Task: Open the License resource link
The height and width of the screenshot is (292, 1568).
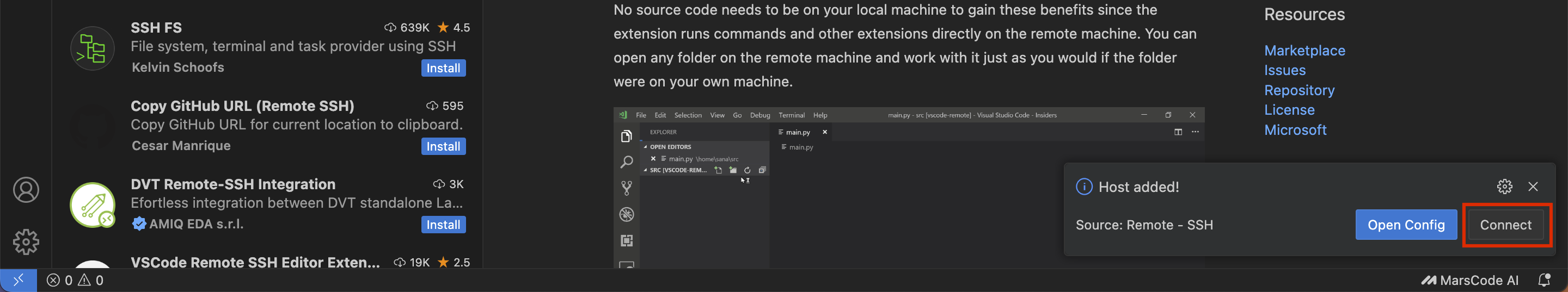Action: pyautogui.click(x=1289, y=110)
